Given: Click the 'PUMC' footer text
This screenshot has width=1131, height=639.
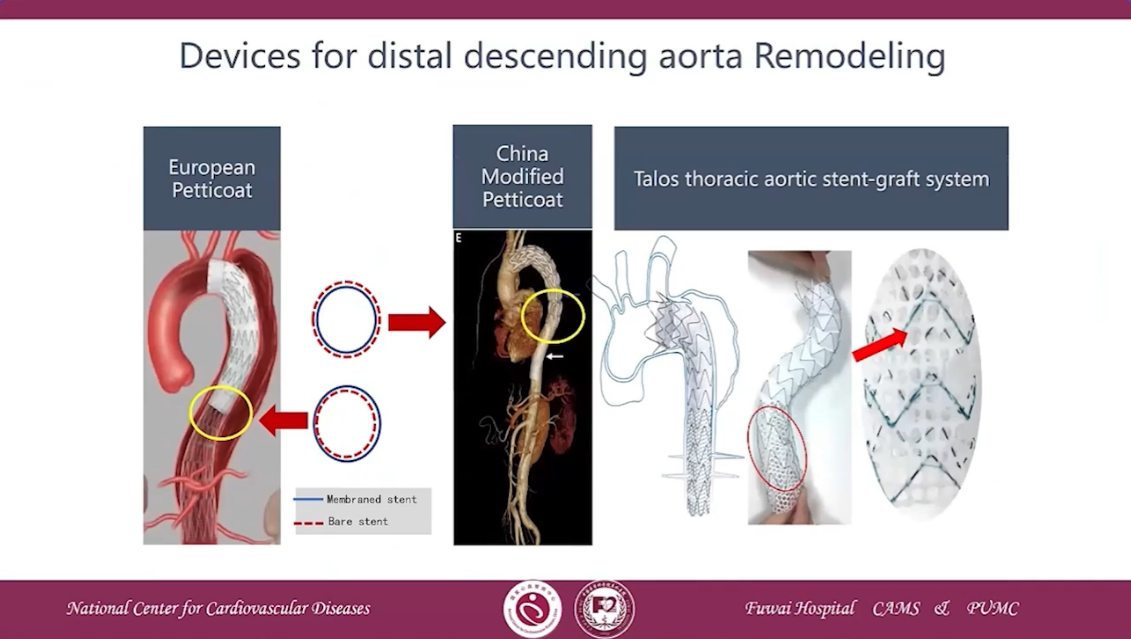Looking at the screenshot, I should click(993, 609).
